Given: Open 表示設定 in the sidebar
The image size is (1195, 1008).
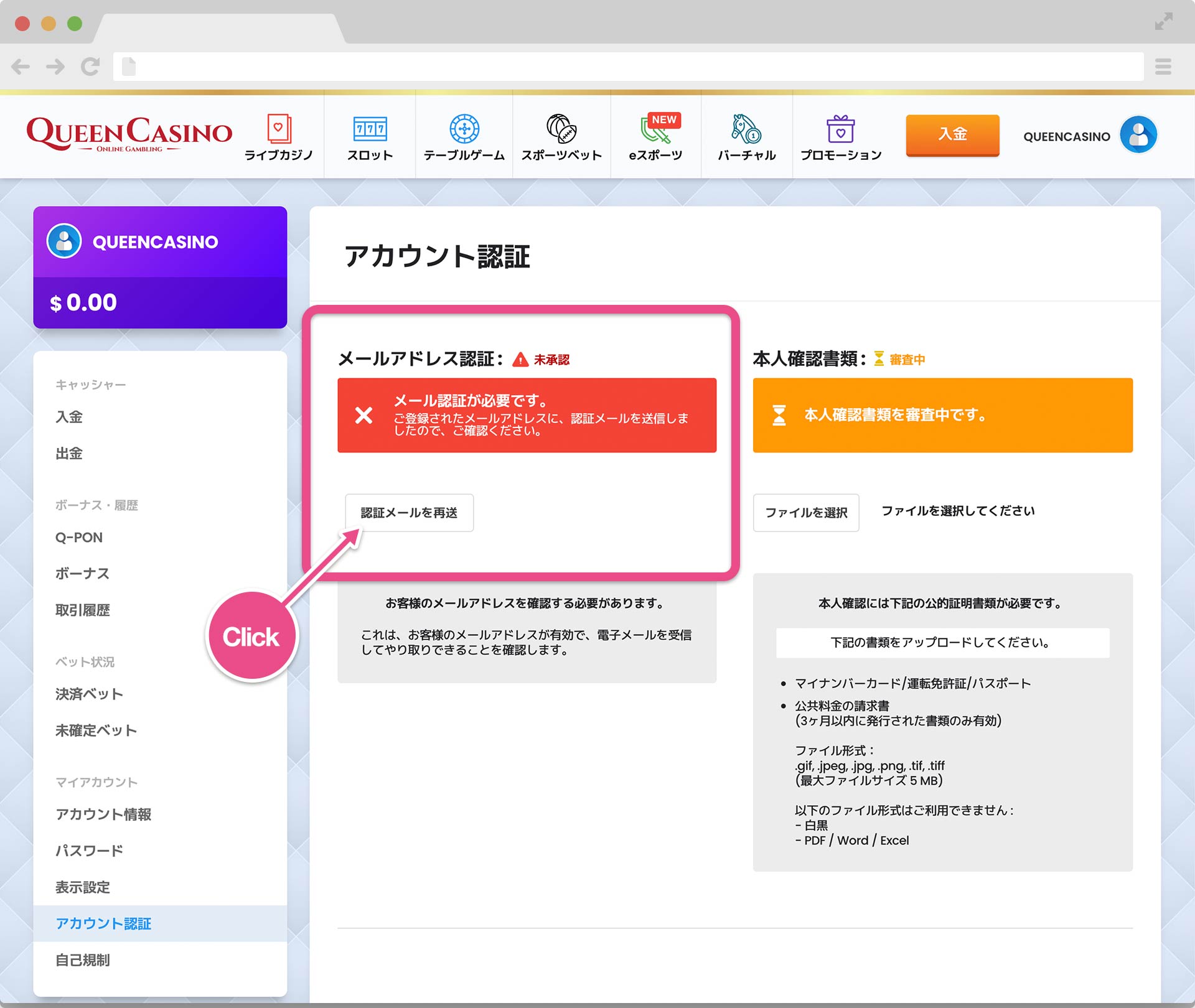Looking at the screenshot, I should tap(83, 887).
